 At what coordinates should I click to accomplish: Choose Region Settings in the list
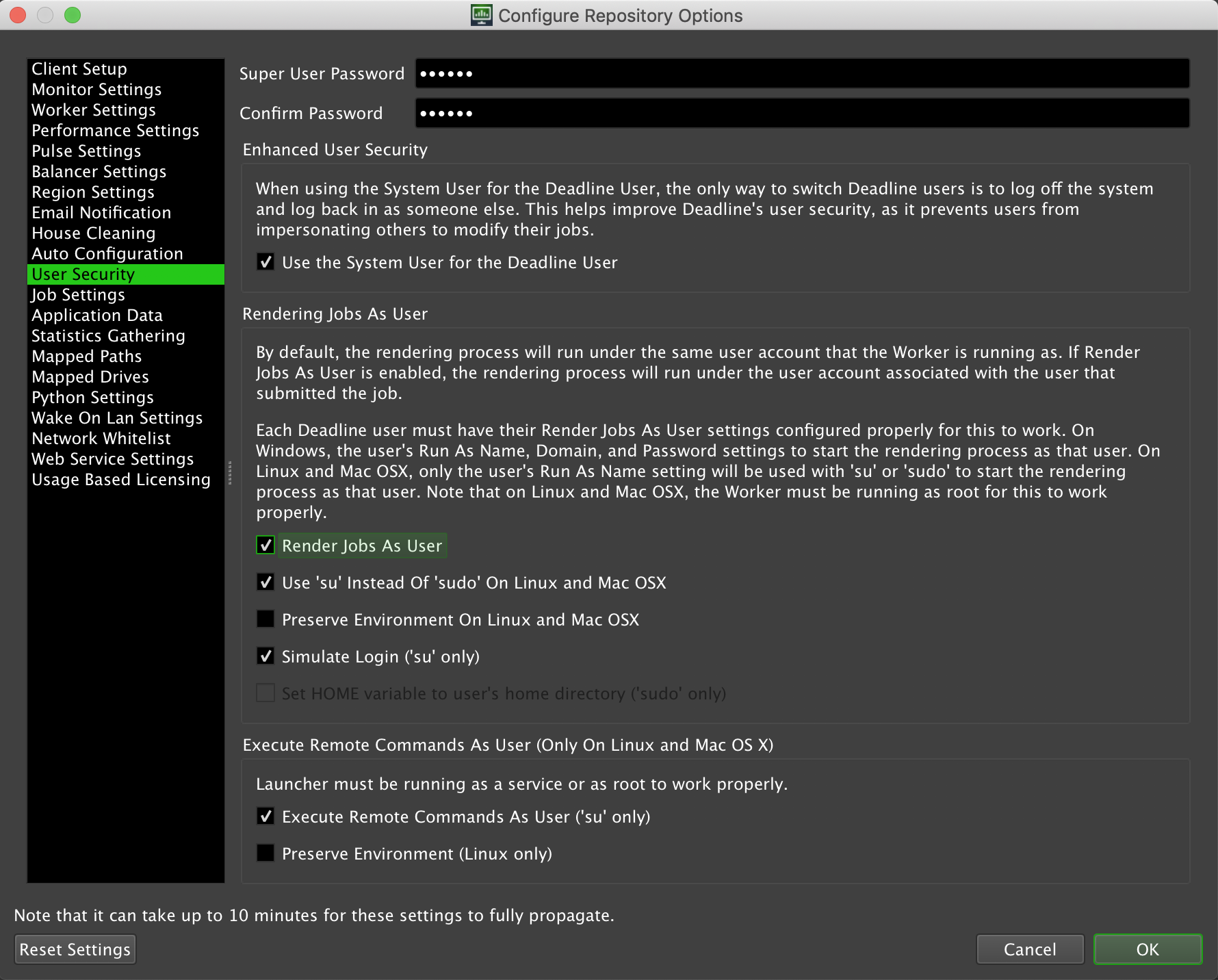point(126,192)
